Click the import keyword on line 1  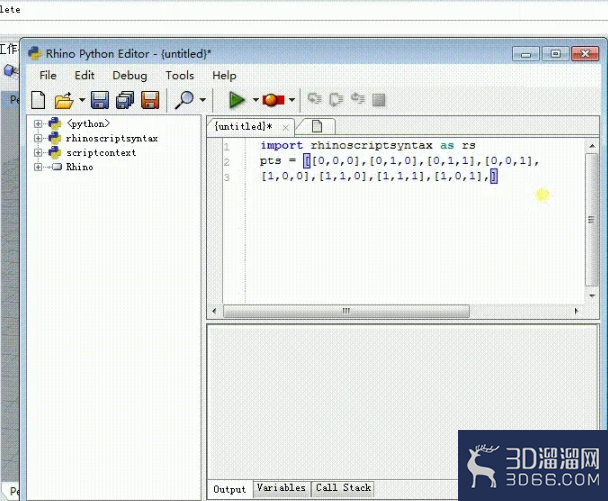[282, 146]
